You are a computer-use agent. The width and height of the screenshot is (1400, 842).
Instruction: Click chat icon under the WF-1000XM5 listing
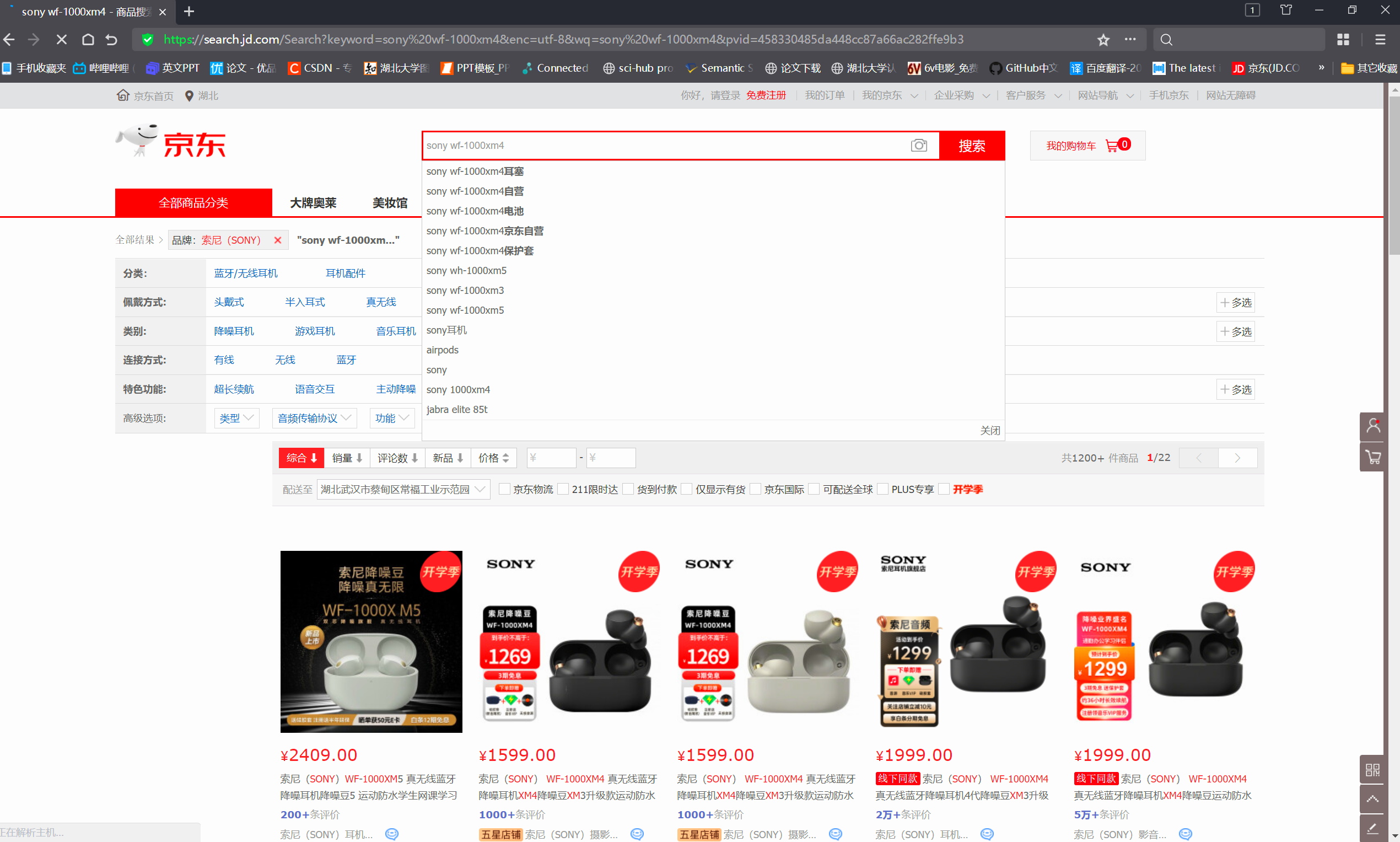point(392,834)
